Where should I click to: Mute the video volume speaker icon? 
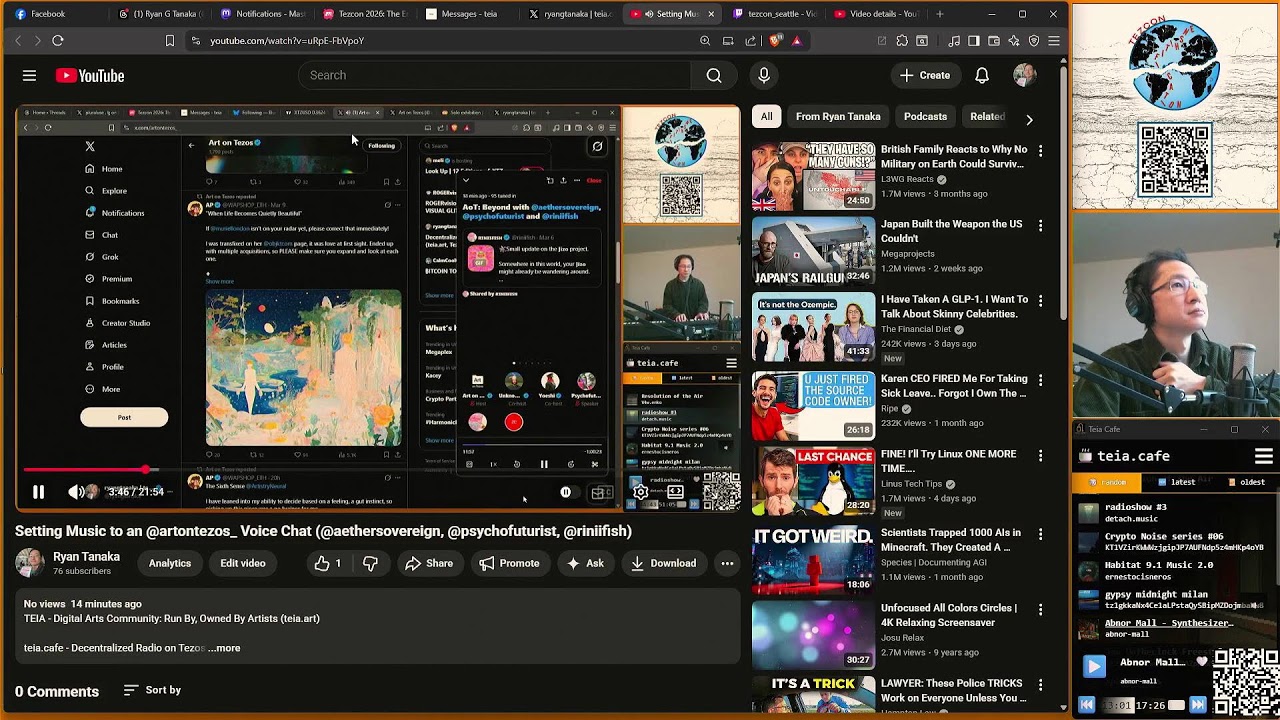(75, 492)
